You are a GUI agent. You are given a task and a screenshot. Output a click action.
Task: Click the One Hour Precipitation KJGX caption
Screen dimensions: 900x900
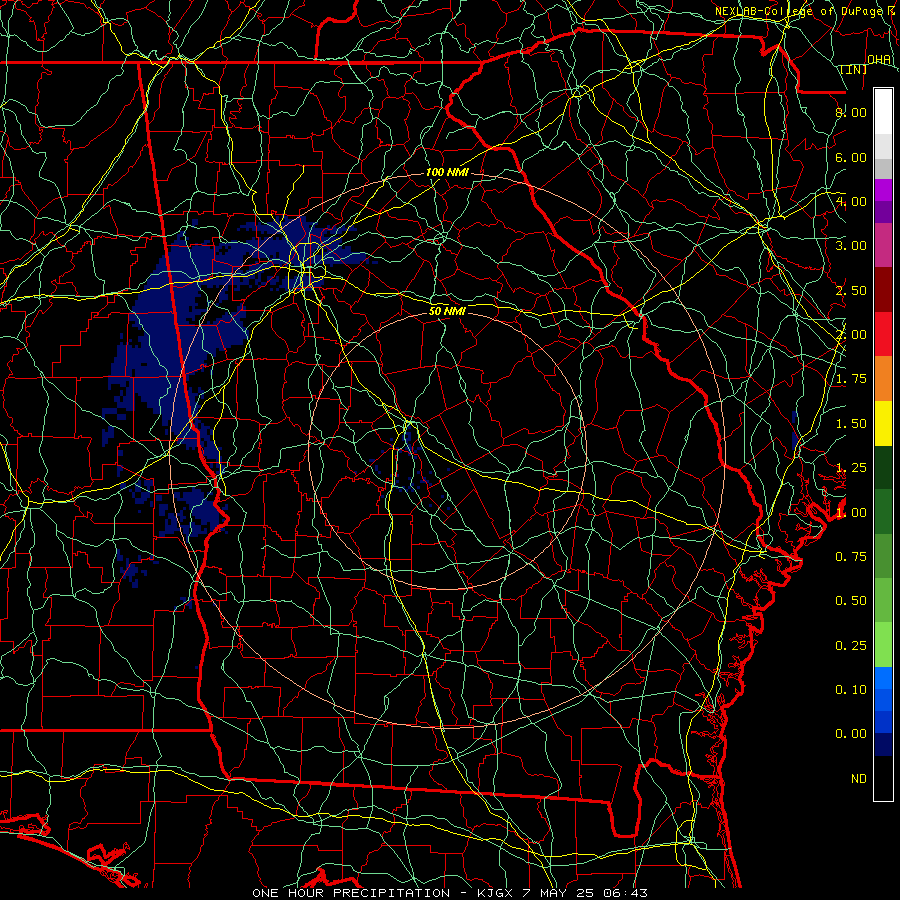(x=450, y=893)
